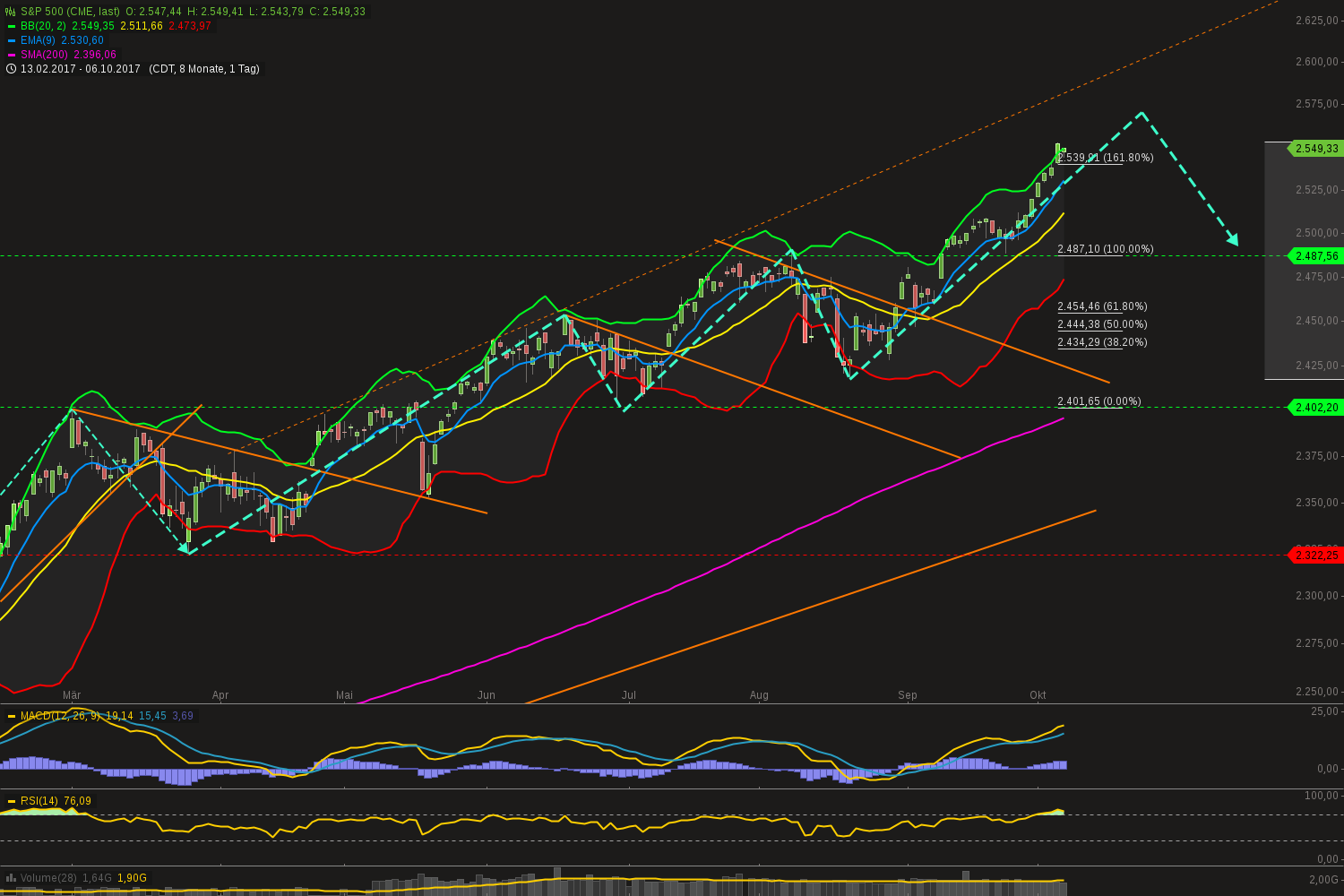Click the RSI value 76,09
This screenshot has width=1344, height=896.
click(78, 801)
